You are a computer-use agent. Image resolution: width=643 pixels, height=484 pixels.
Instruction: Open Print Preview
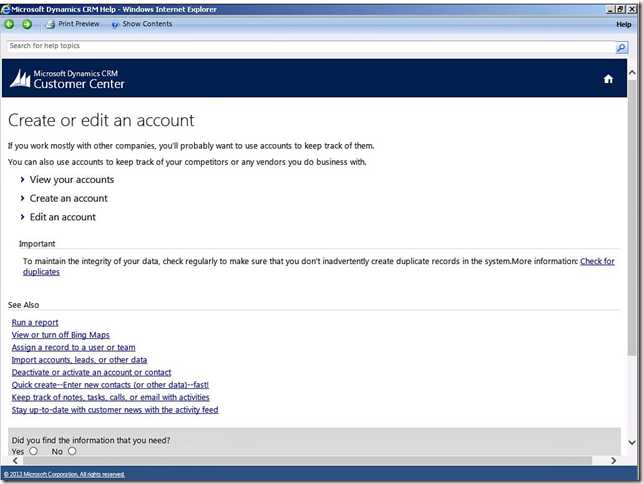(73, 24)
